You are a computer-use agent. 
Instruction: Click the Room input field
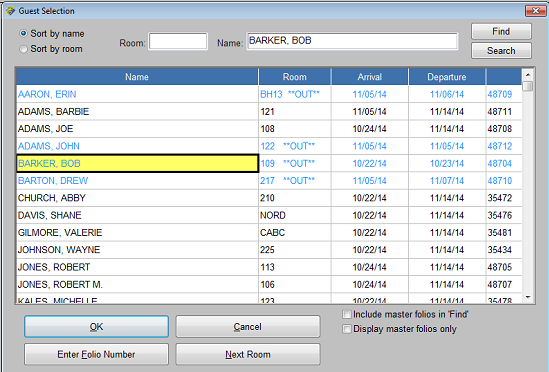pos(178,41)
